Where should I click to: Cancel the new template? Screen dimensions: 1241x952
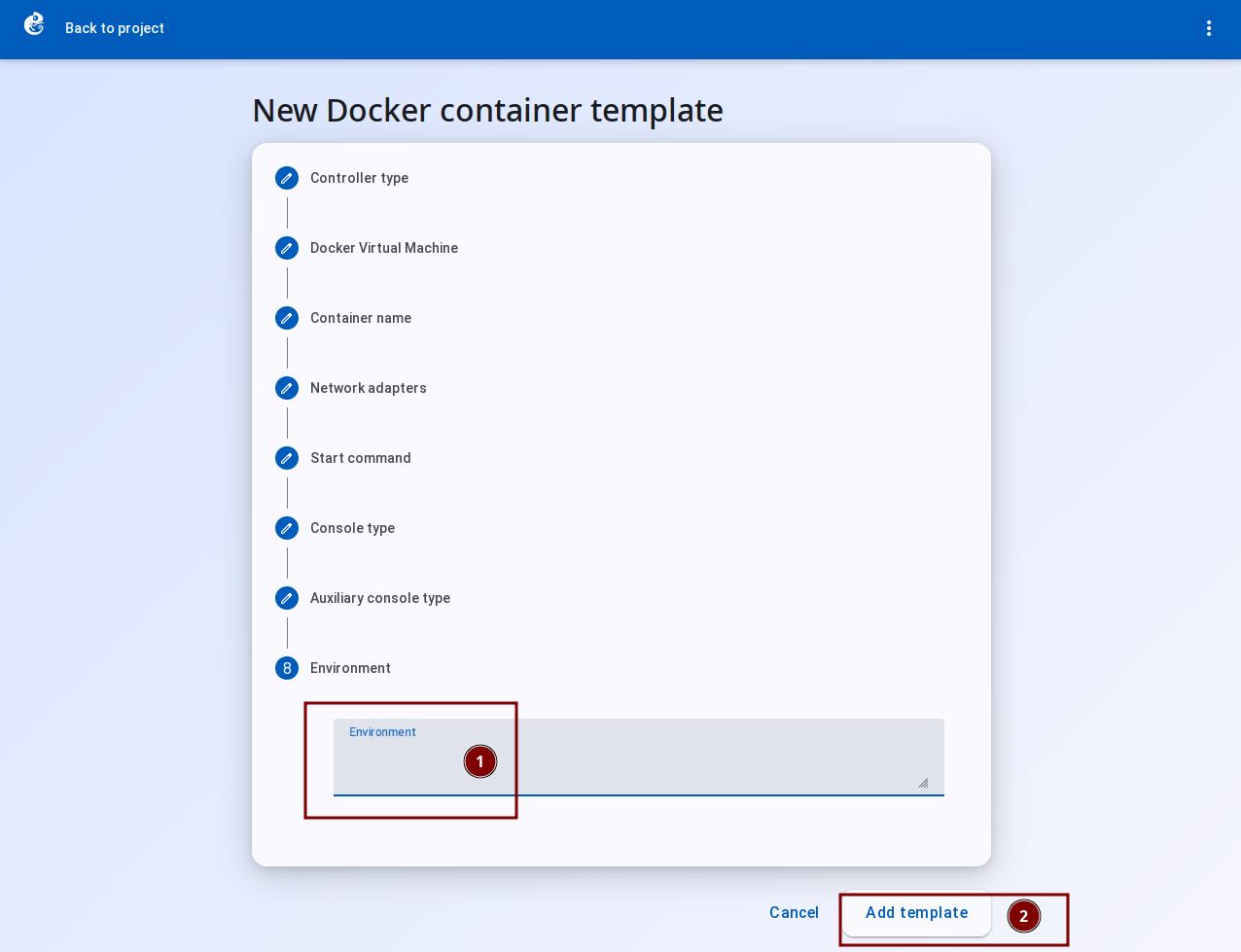click(x=794, y=912)
